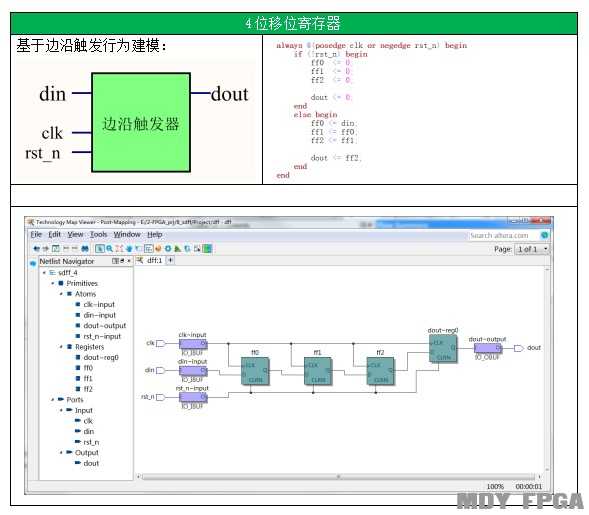
Task: Collapse the sdff_4 tree node
Action: (44, 273)
